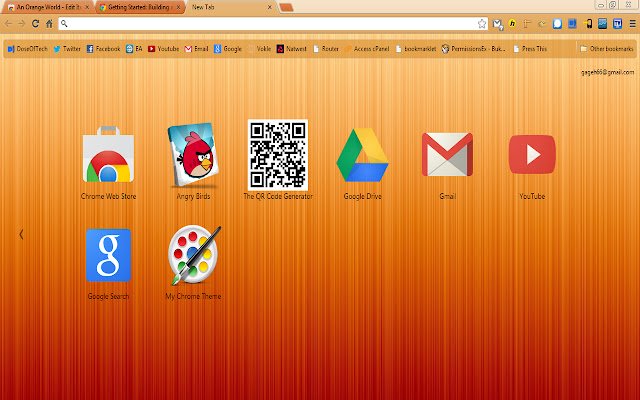Open the Facebook bookmark
The width and height of the screenshot is (640, 400).
tap(103, 49)
